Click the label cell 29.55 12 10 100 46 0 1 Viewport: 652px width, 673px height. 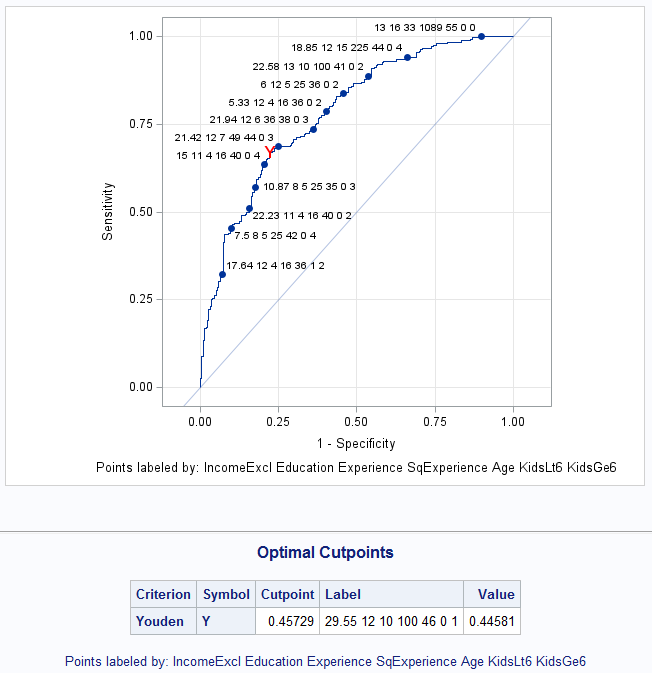(391, 621)
